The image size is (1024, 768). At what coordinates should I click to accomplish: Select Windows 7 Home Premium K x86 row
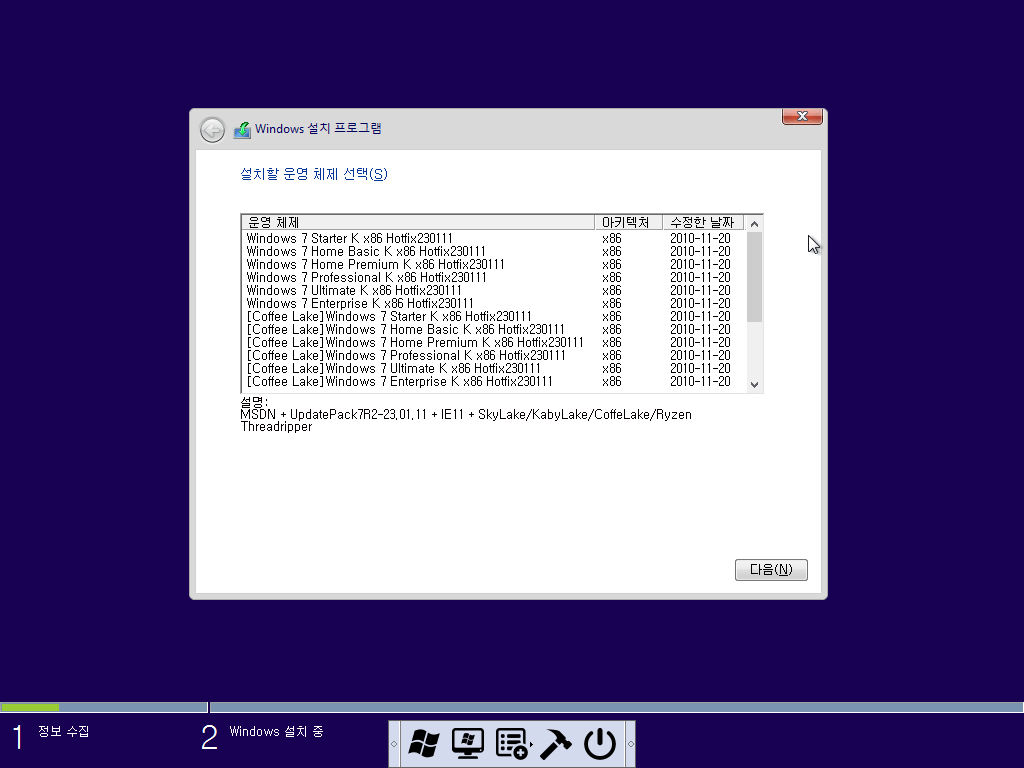493,264
